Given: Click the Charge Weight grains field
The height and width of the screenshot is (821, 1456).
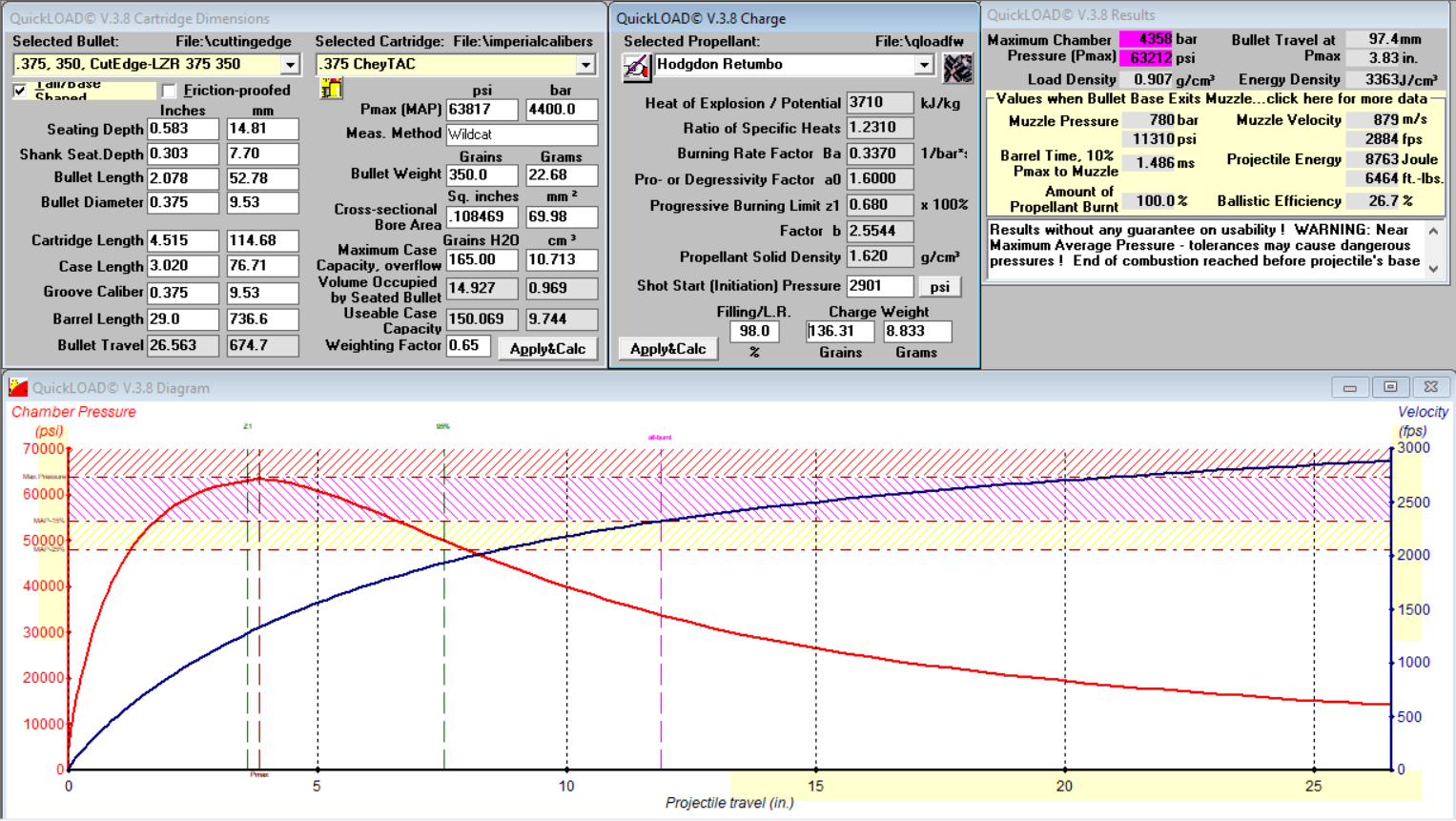Looking at the screenshot, I should (x=840, y=332).
